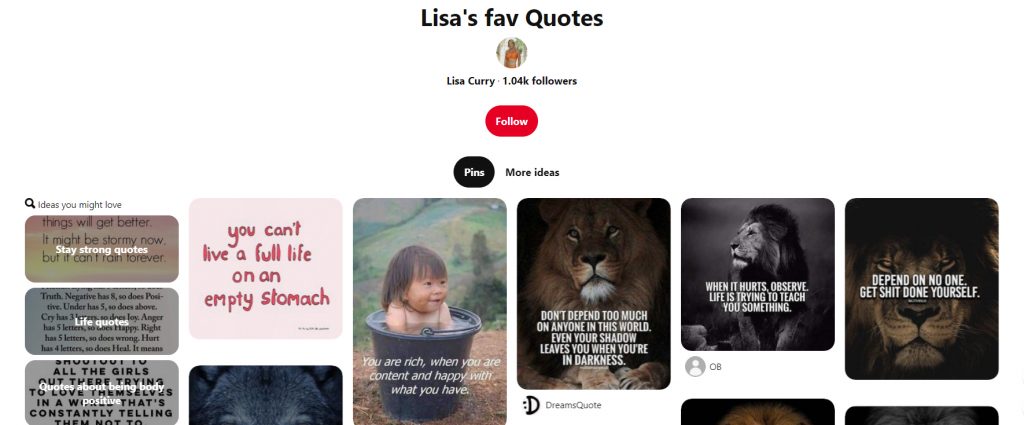The image size is (1024, 425).
Task: Click the OB pinner name
Action: [715, 367]
